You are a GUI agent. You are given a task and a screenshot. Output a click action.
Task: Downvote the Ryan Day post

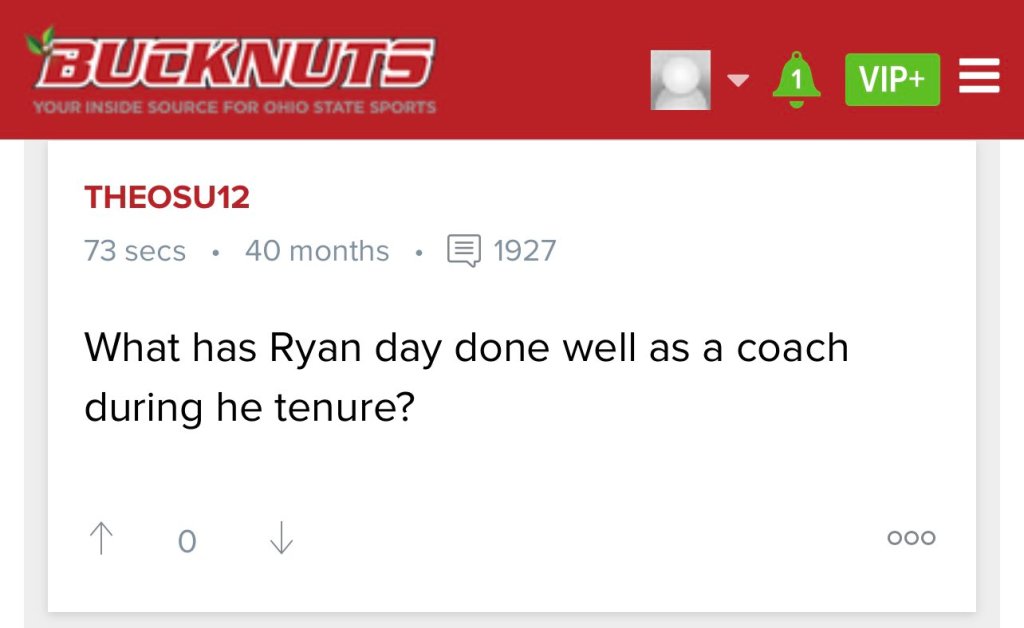282,539
